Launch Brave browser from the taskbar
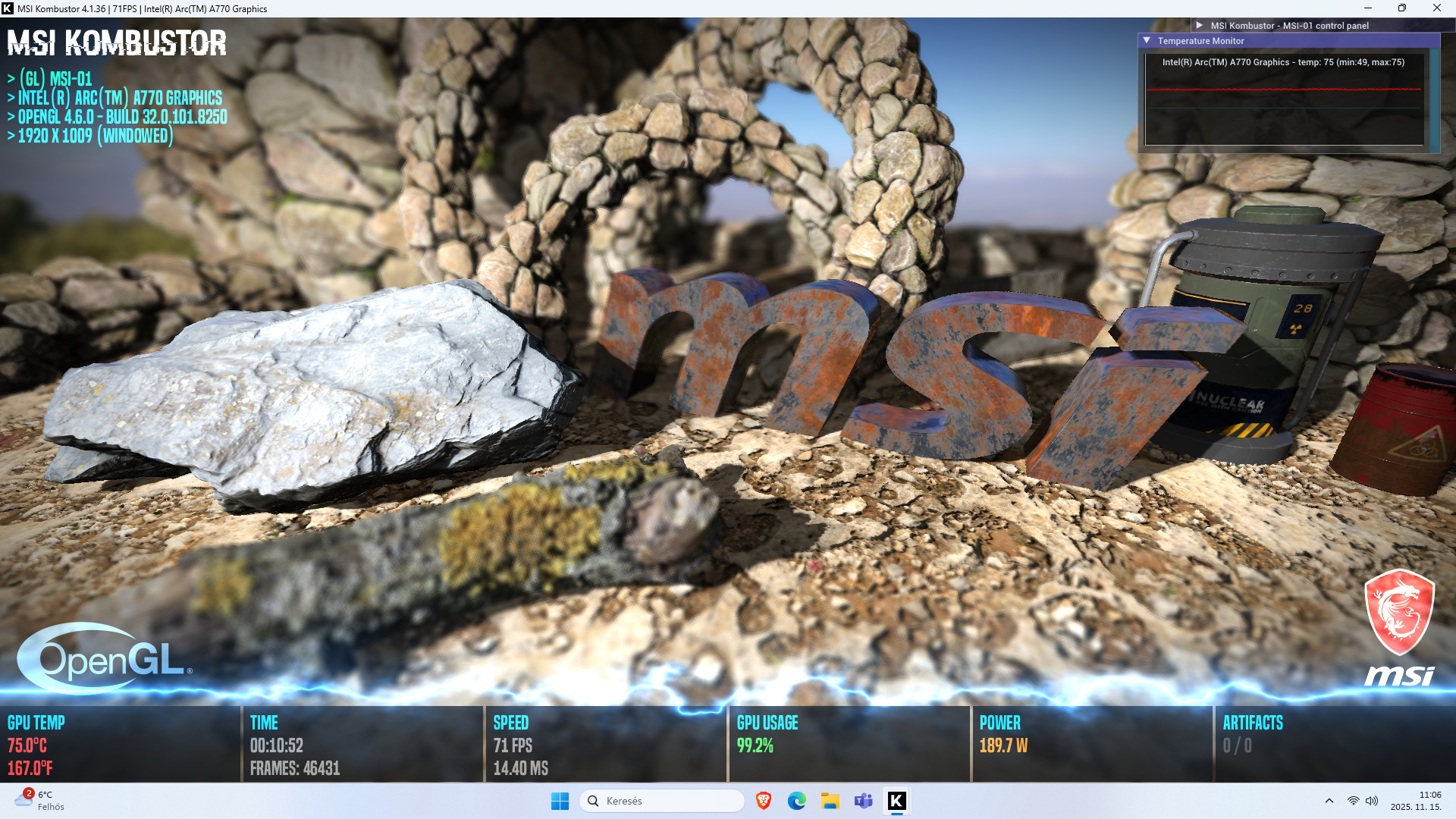Screen dimensions: 1456x819 (764, 801)
